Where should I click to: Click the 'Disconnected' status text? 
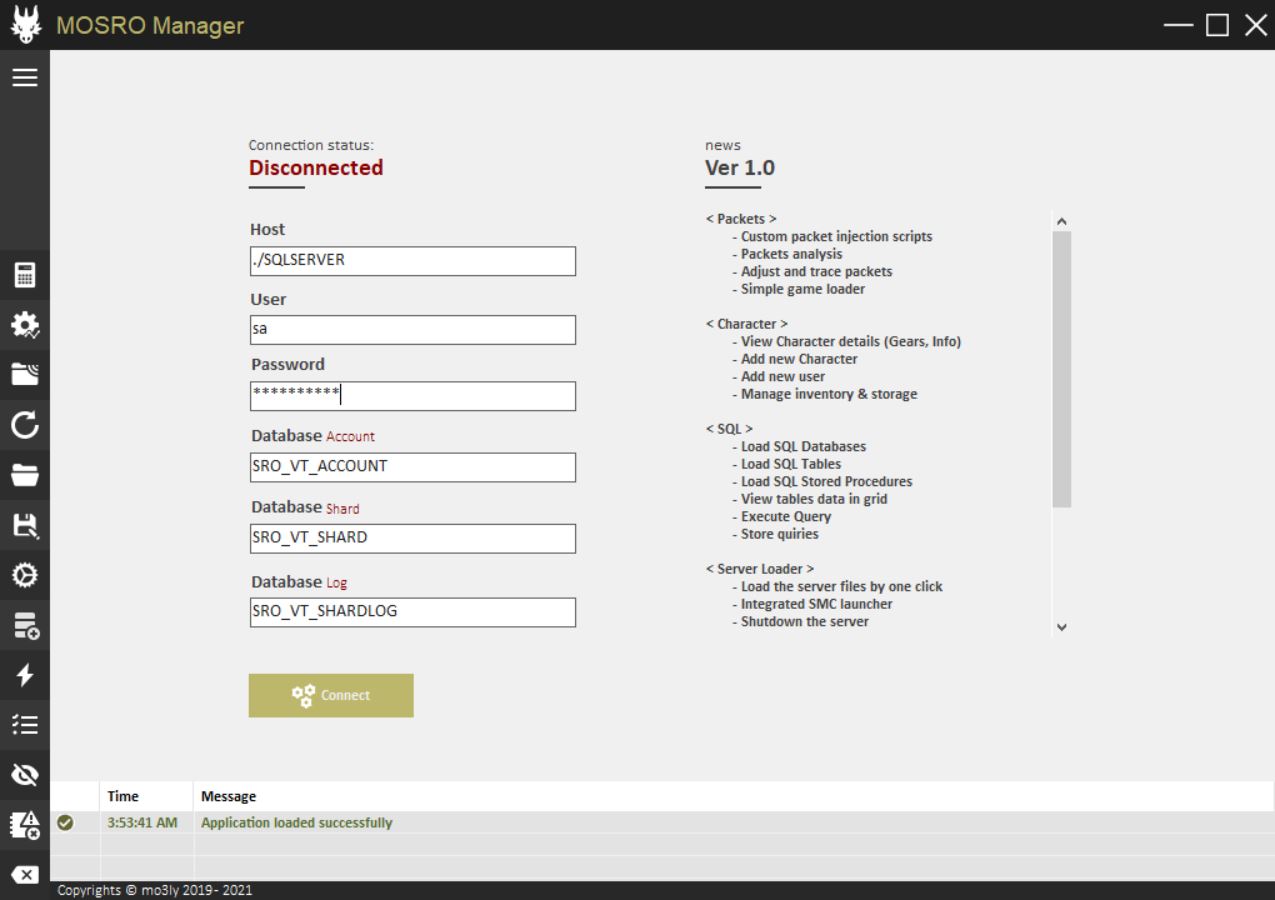(316, 168)
